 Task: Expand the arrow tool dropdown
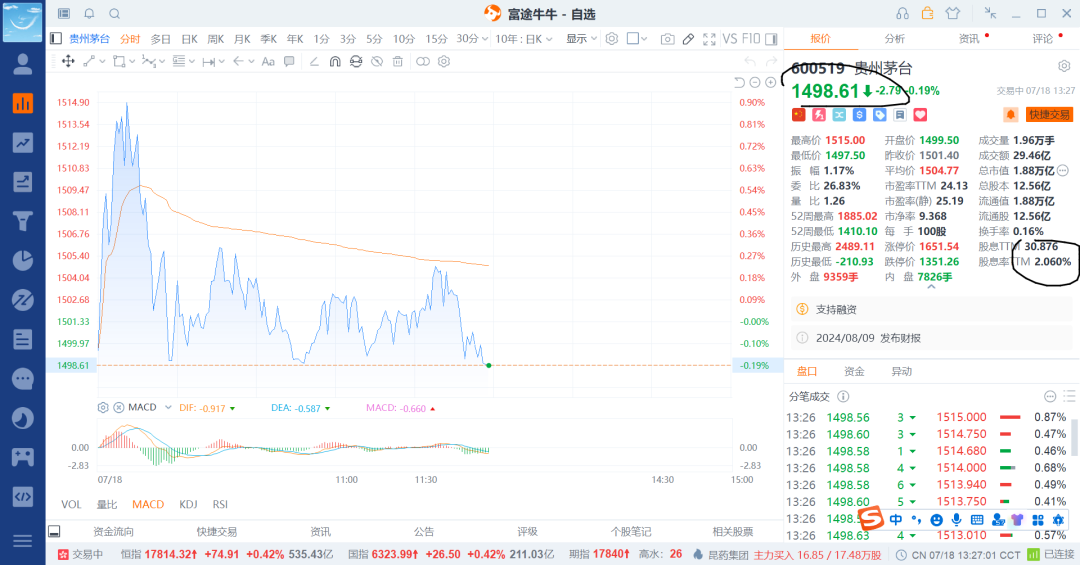(251, 61)
